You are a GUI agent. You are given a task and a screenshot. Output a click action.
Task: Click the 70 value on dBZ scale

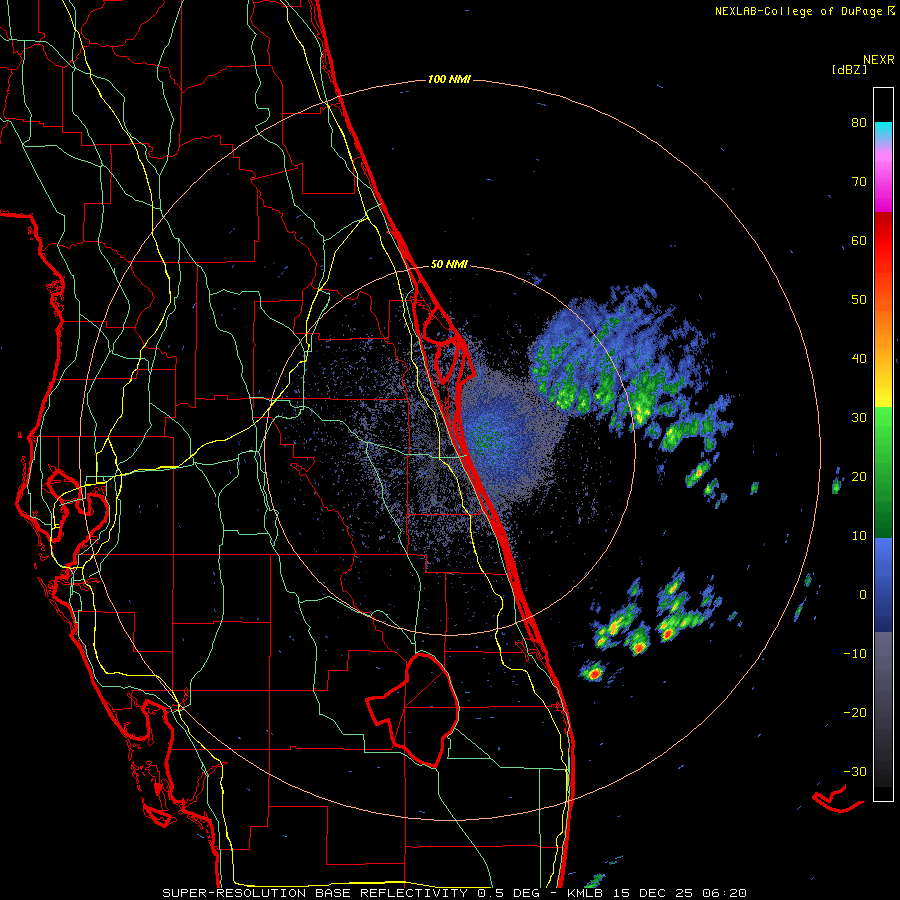pos(859,182)
